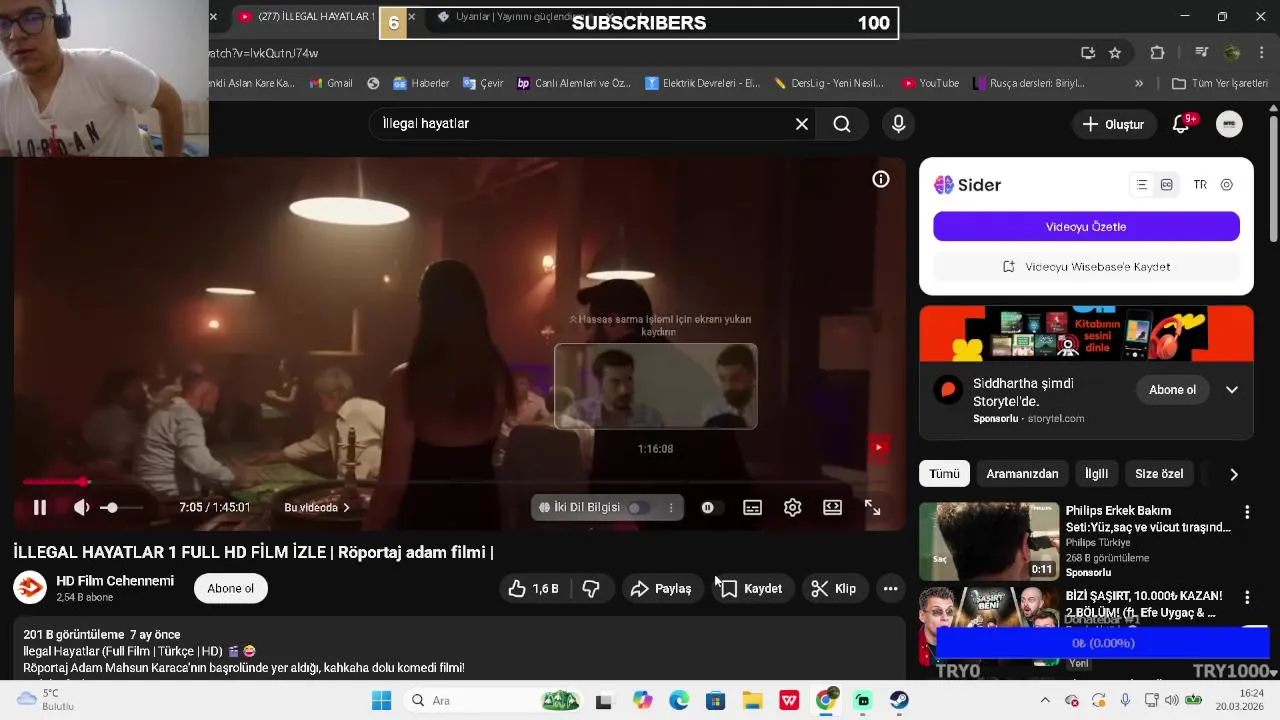Open Chrome extensions puzzle icon
1280x720 pixels.
[x=1158, y=53]
